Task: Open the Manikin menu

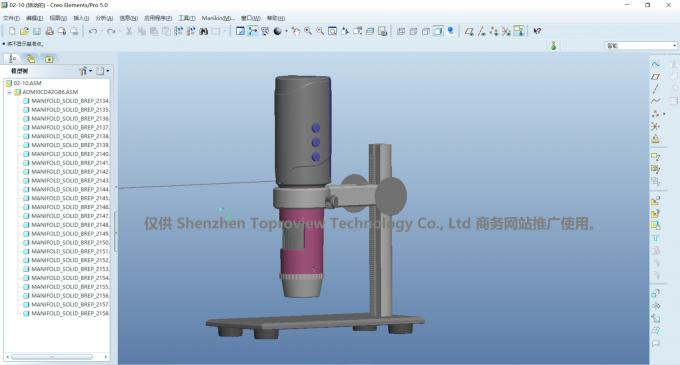Action: tap(218, 18)
